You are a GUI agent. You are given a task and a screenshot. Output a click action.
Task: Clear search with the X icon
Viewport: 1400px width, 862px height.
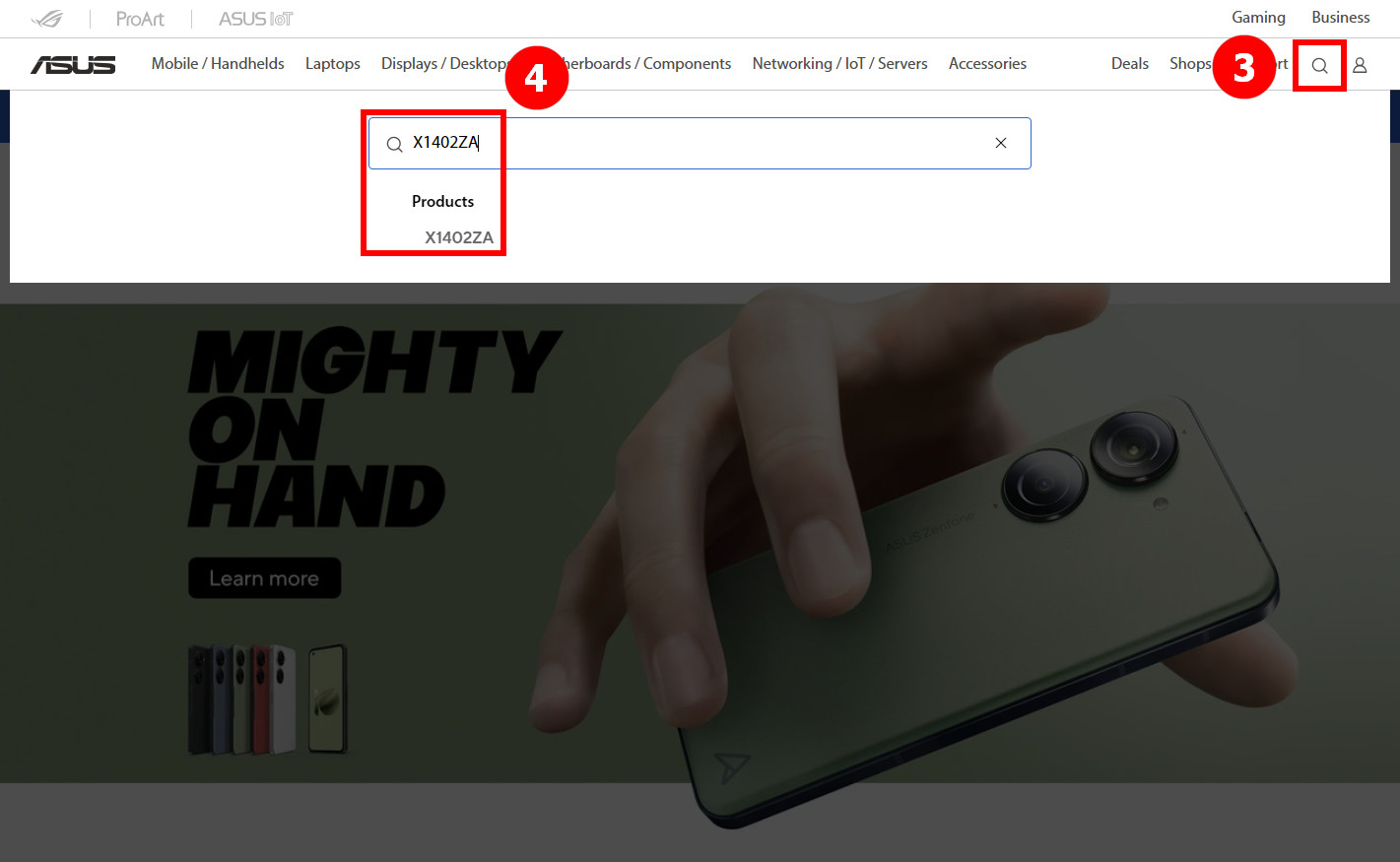1001,143
